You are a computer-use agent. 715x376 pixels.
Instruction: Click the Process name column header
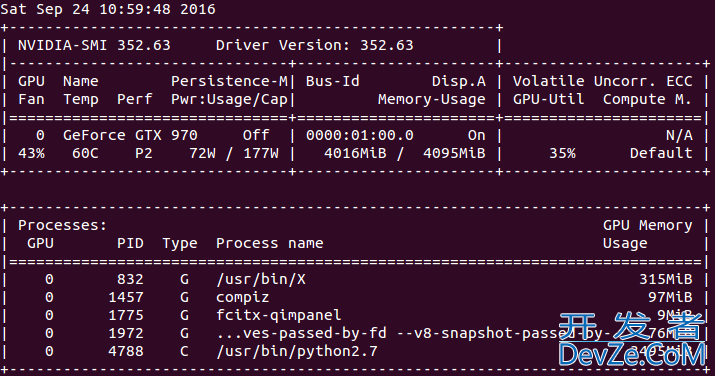(x=269, y=243)
